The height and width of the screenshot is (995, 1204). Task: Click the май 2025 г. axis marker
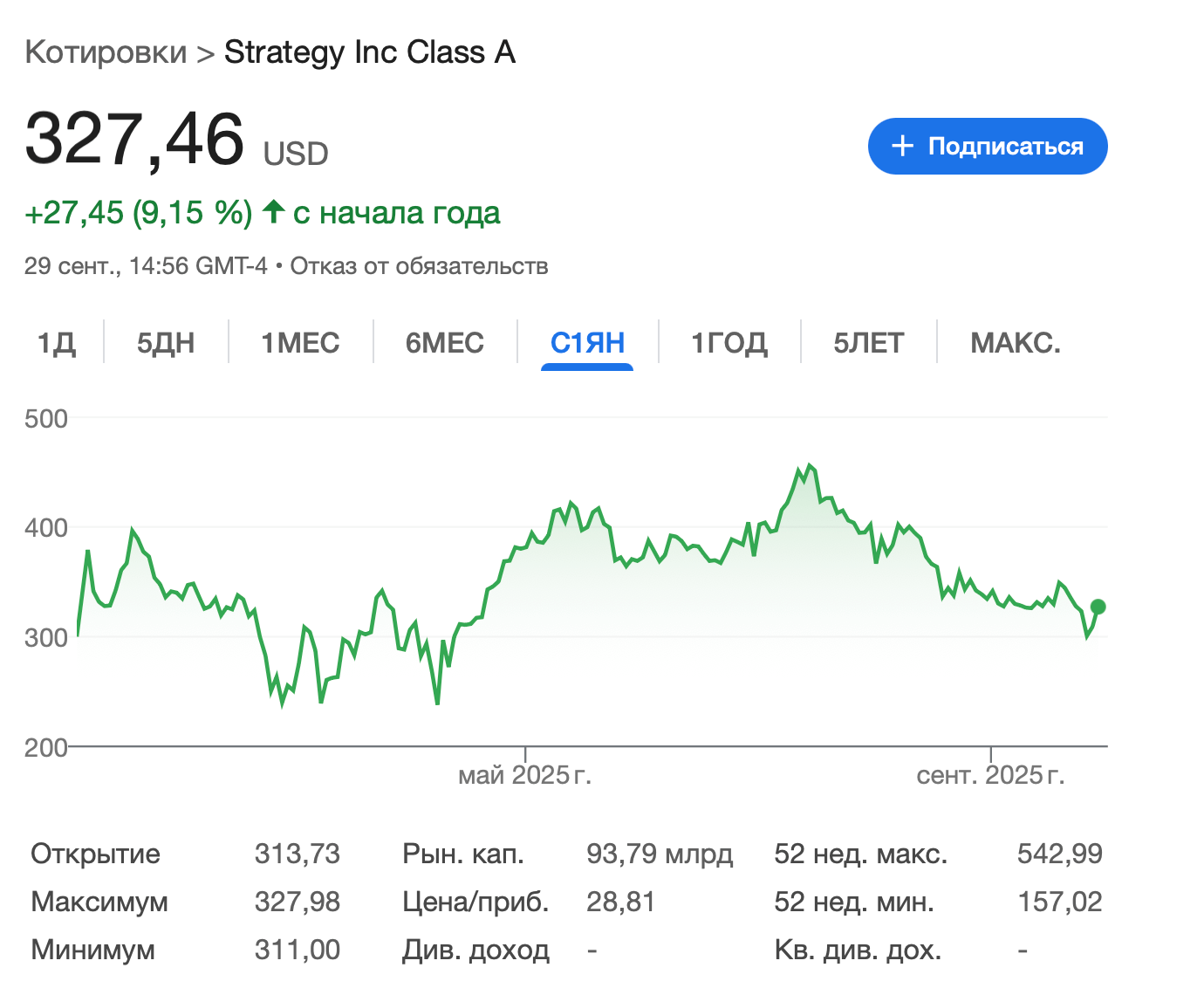tap(525, 775)
